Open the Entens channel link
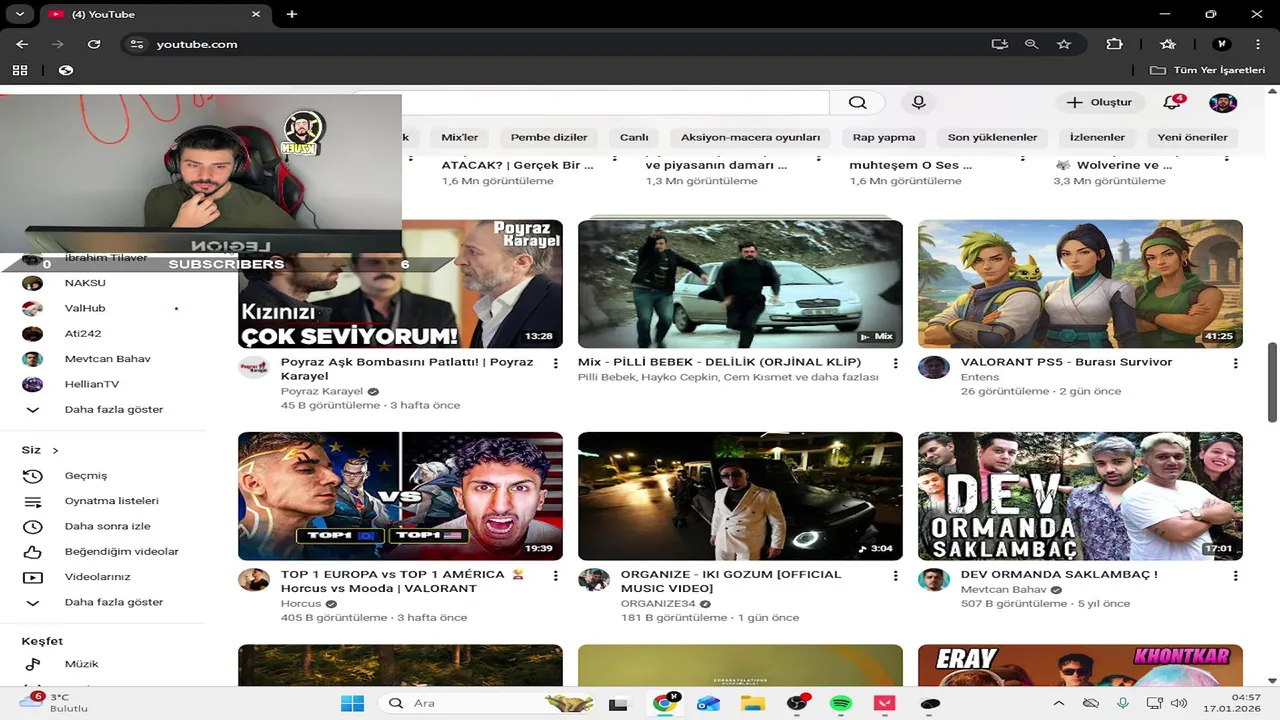 point(980,377)
